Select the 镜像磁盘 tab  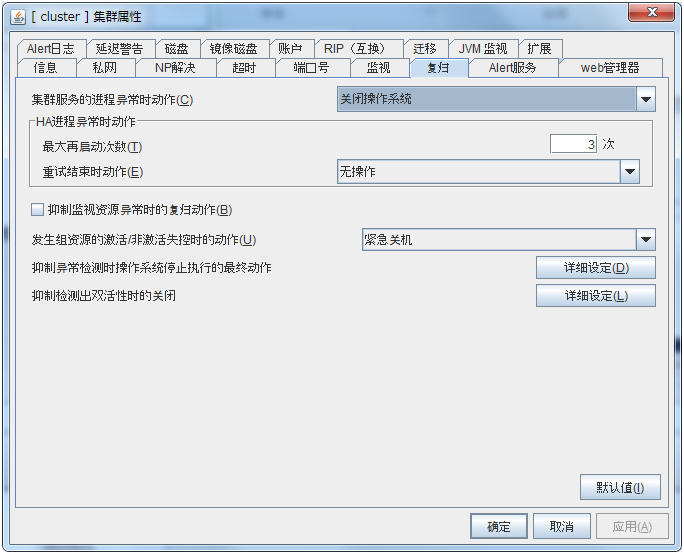coord(234,48)
